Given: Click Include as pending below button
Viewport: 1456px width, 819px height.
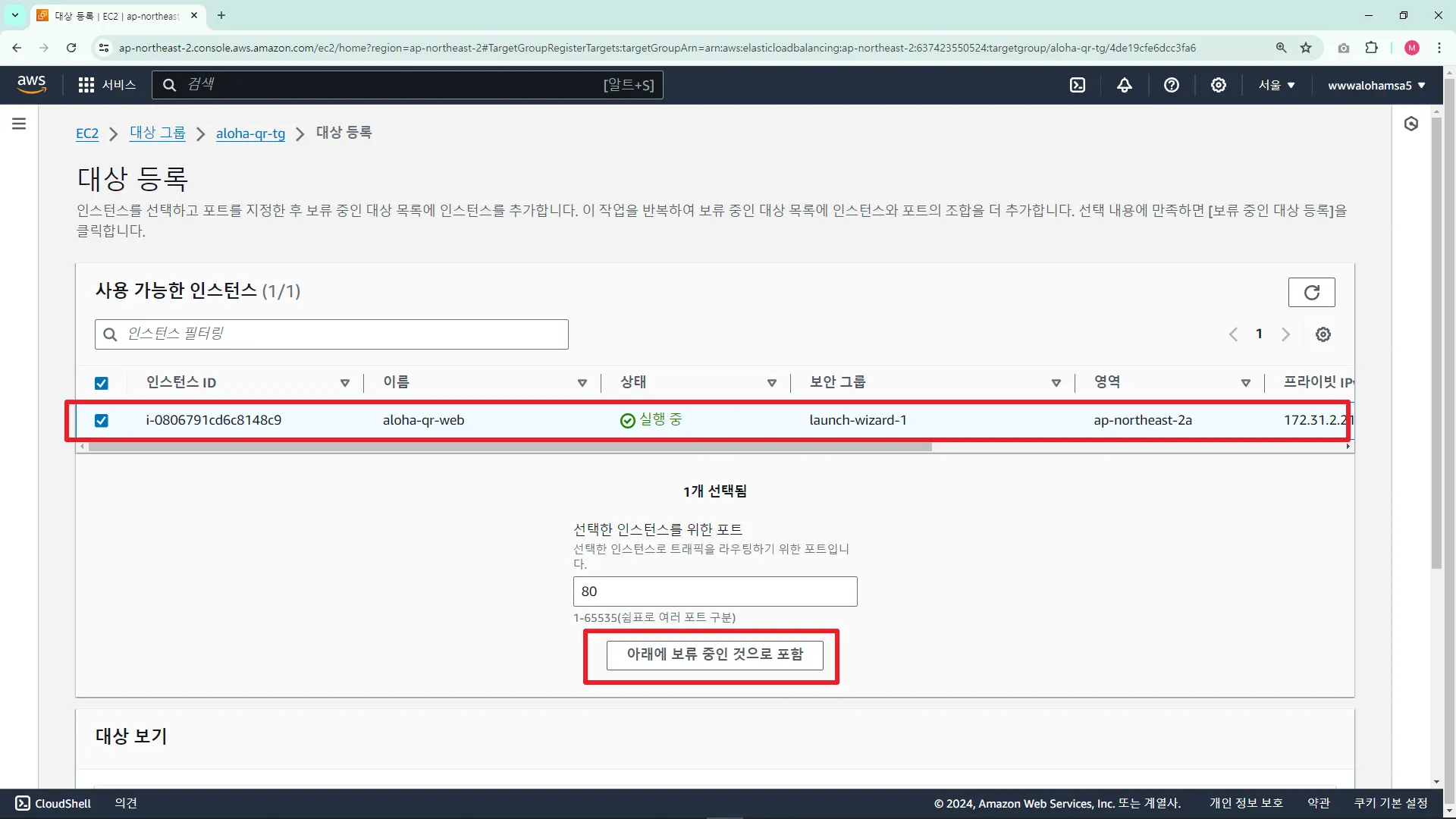Looking at the screenshot, I should coord(714,654).
